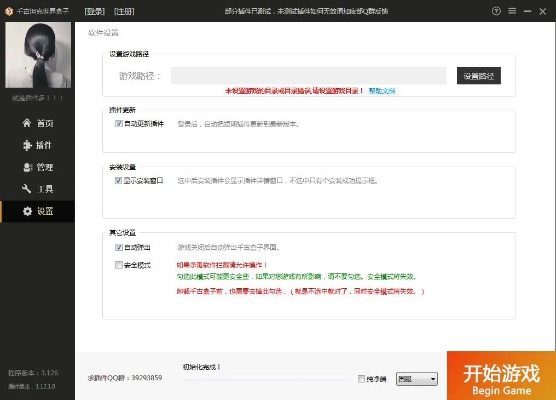The width and height of the screenshot is (556, 400).
Task: Click the home house icon
Action: 27,123
